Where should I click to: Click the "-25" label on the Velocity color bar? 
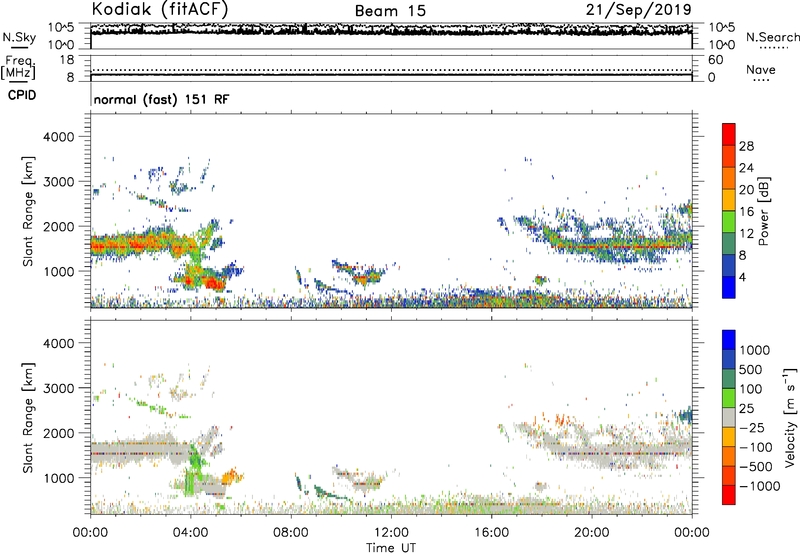(x=752, y=428)
